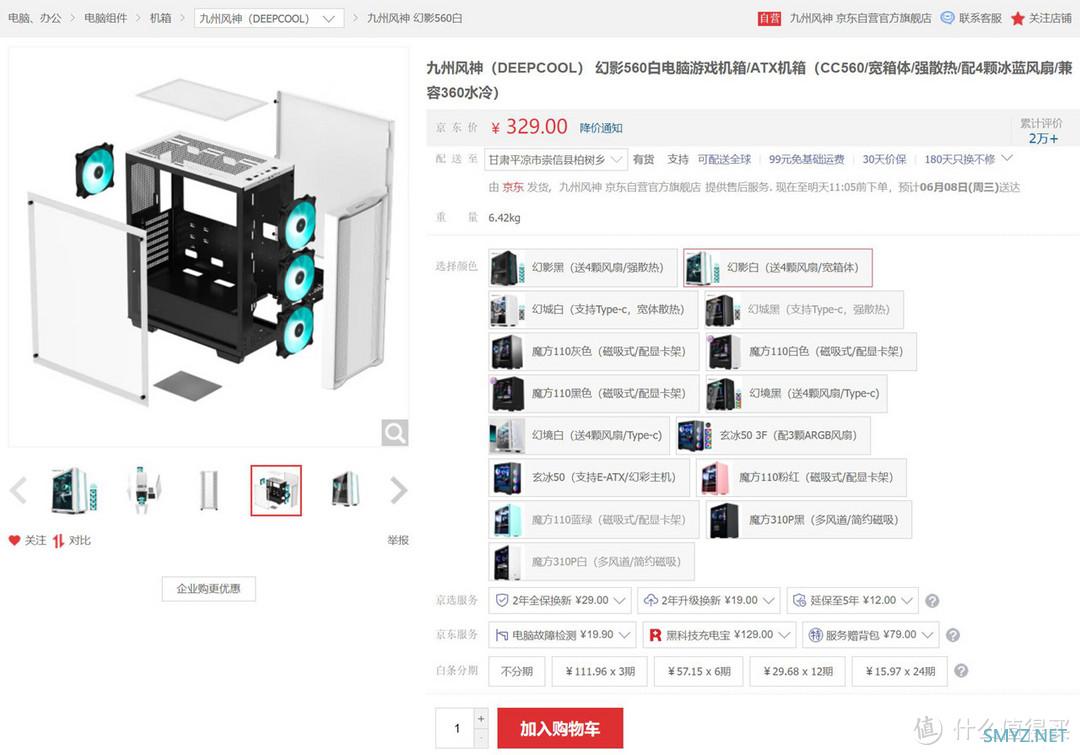Choose 幻城白 (支持Type-c) option
Viewport: 1080px width, 755px height.
(x=592, y=309)
